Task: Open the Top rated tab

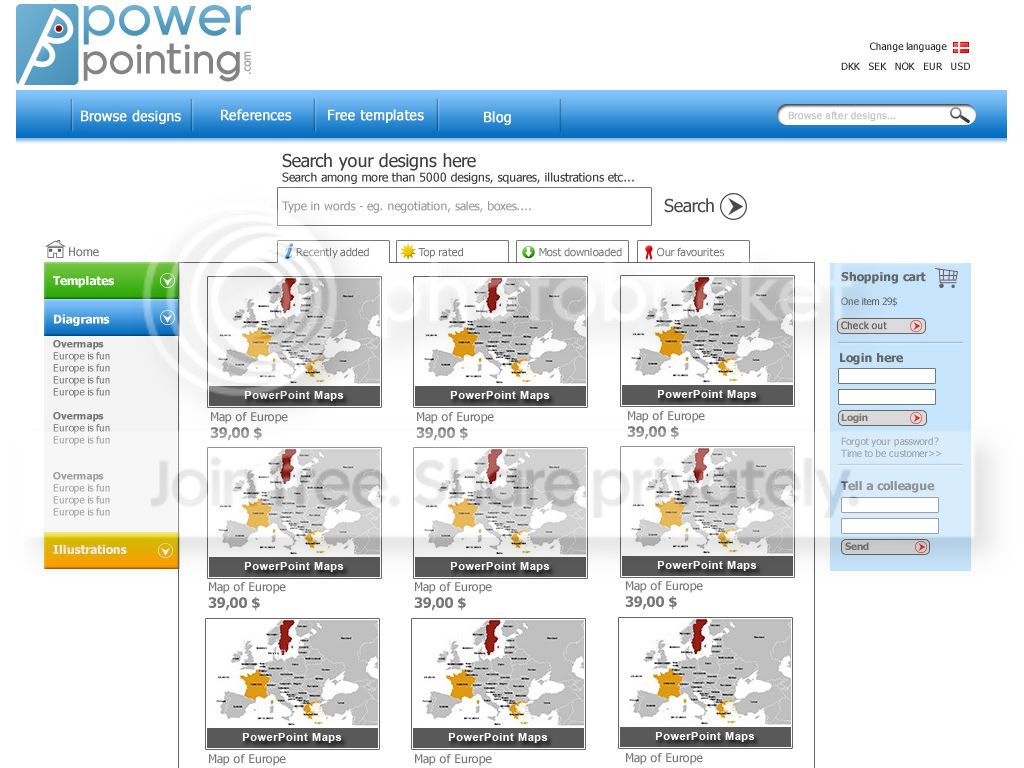Action: (x=452, y=252)
